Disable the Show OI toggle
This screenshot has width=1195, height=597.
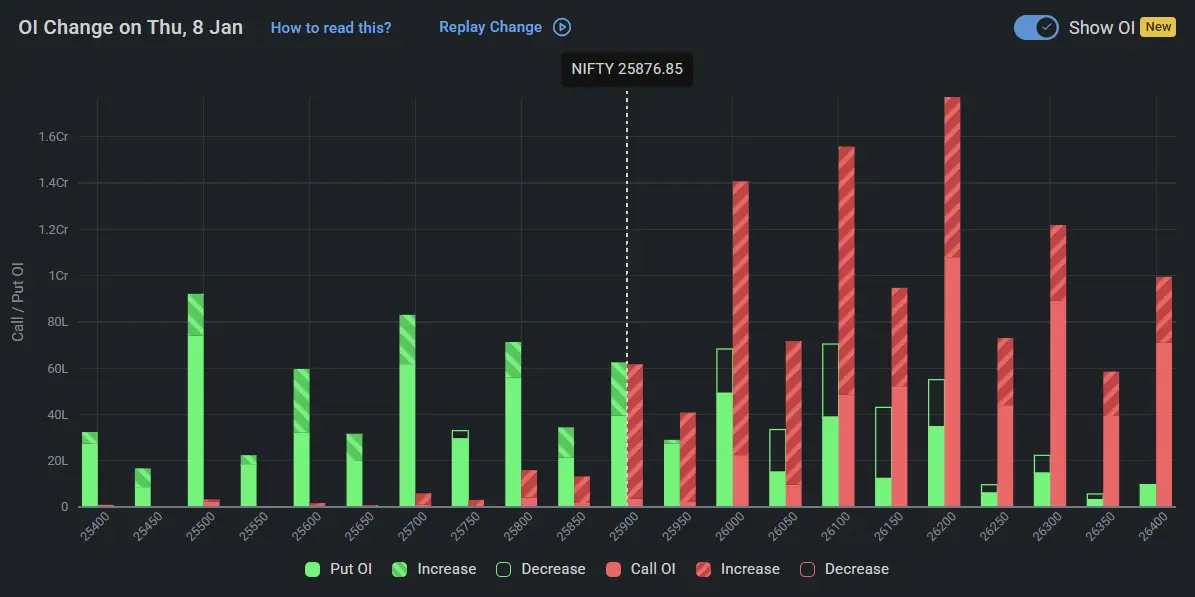(x=1036, y=27)
